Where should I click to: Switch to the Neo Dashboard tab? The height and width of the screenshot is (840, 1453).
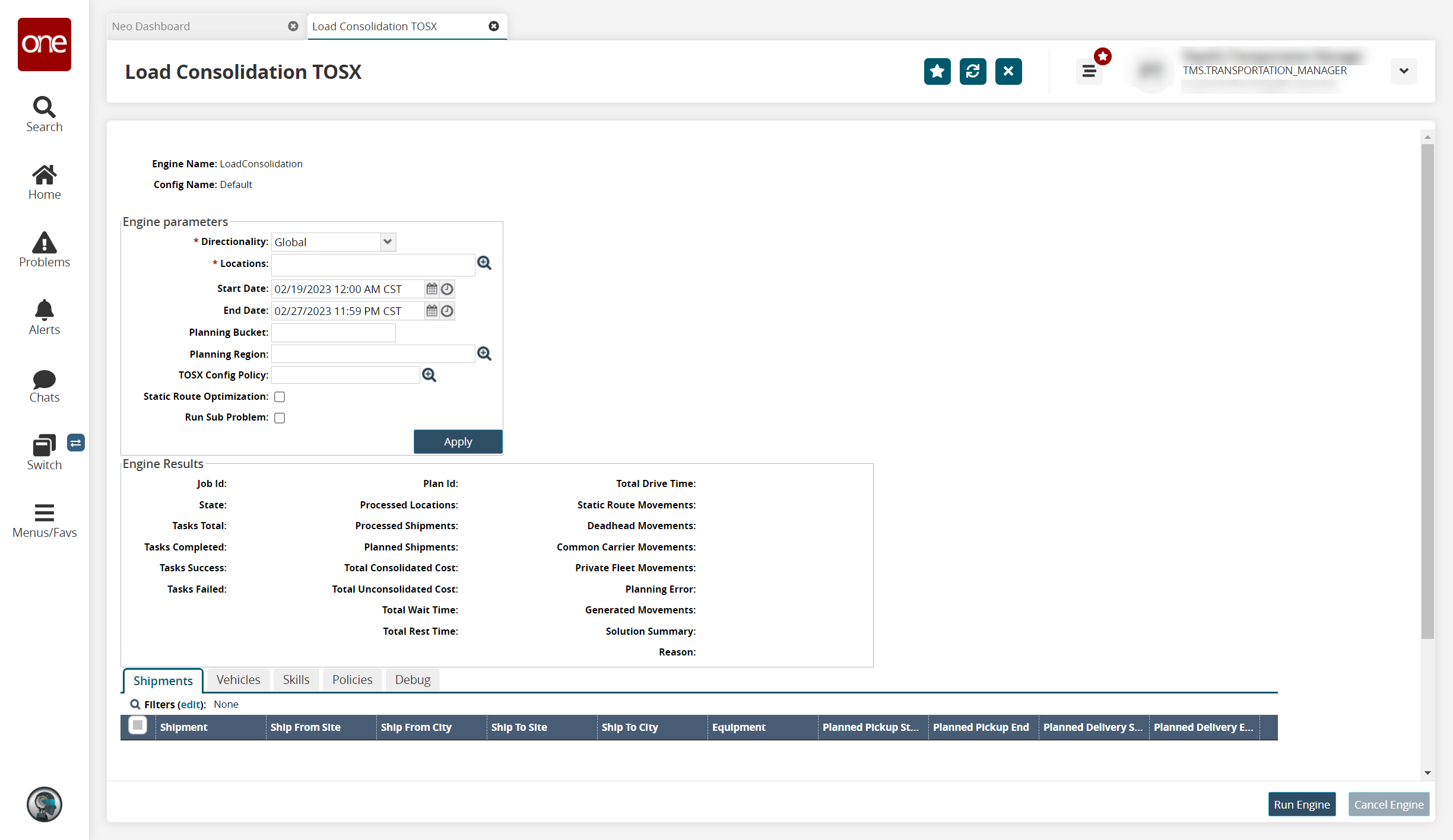(x=151, y=26)
